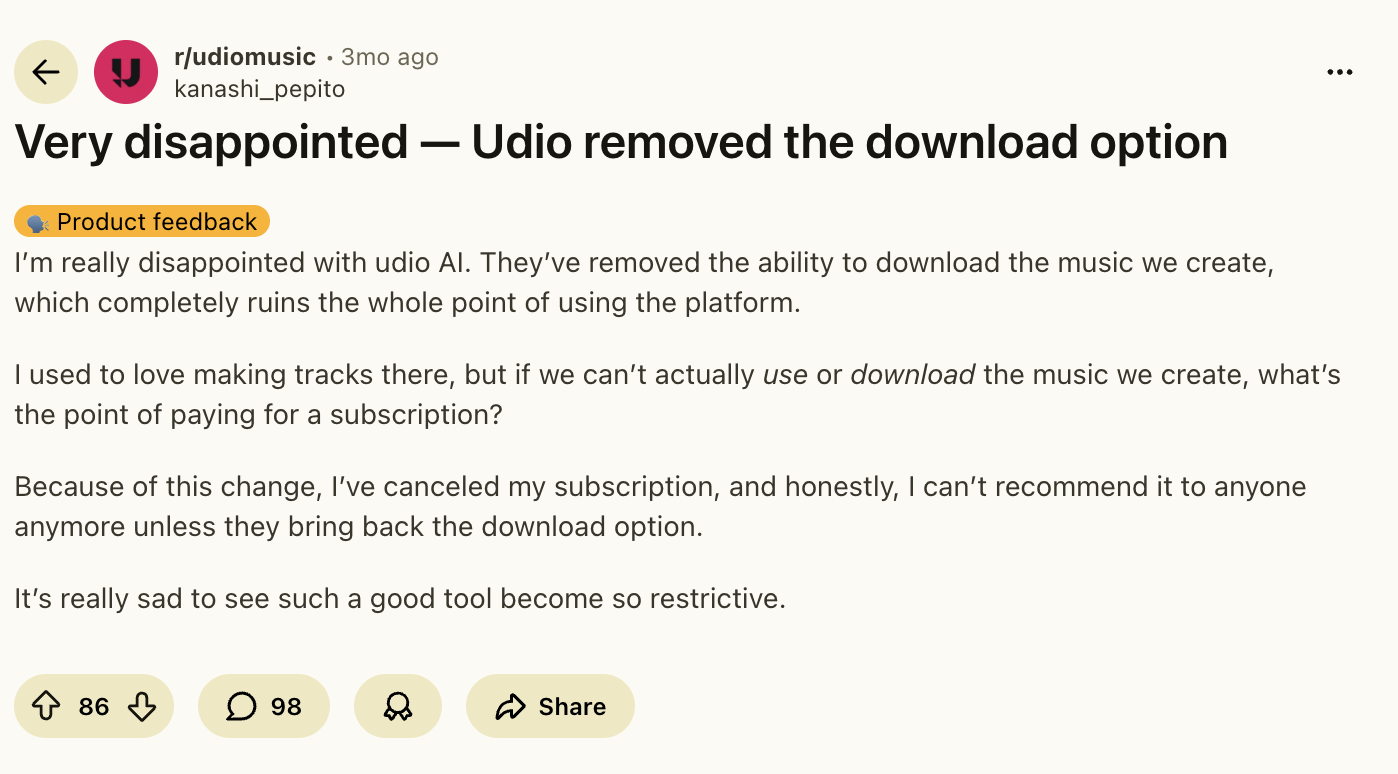This screenshot has height=774, width=1398.
Task: Click the "3mo ago" post timestamp
Action: pos(389,57)
